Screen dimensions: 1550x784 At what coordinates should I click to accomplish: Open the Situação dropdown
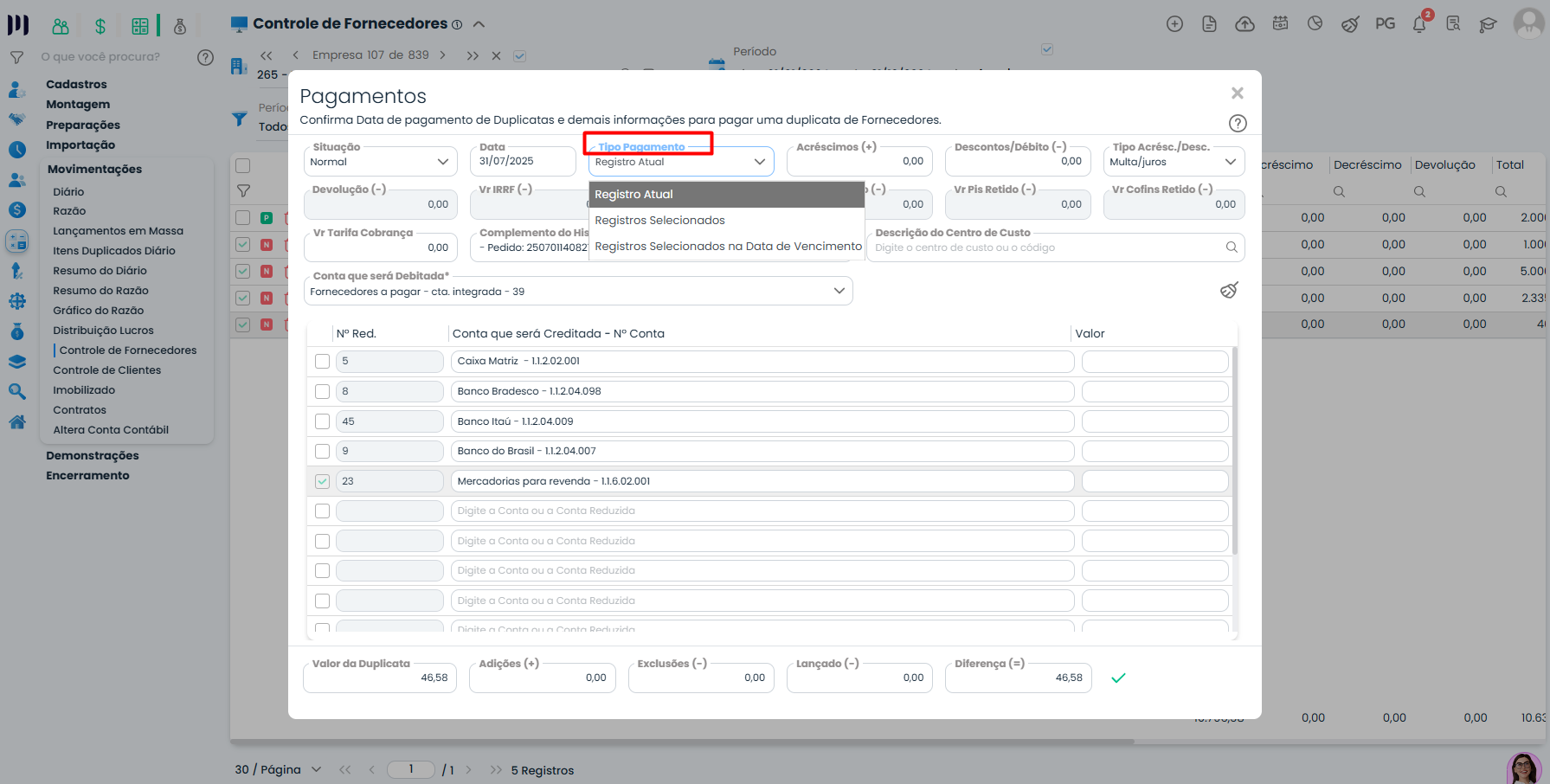point(379,162)
